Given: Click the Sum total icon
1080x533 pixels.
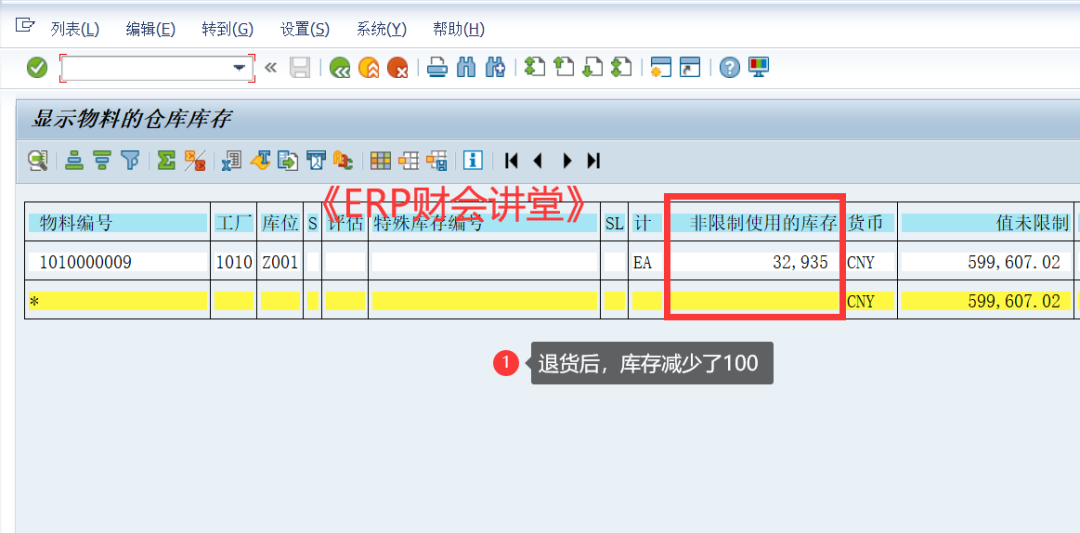Looking at the screenshot, I should [x=166, y=160].
